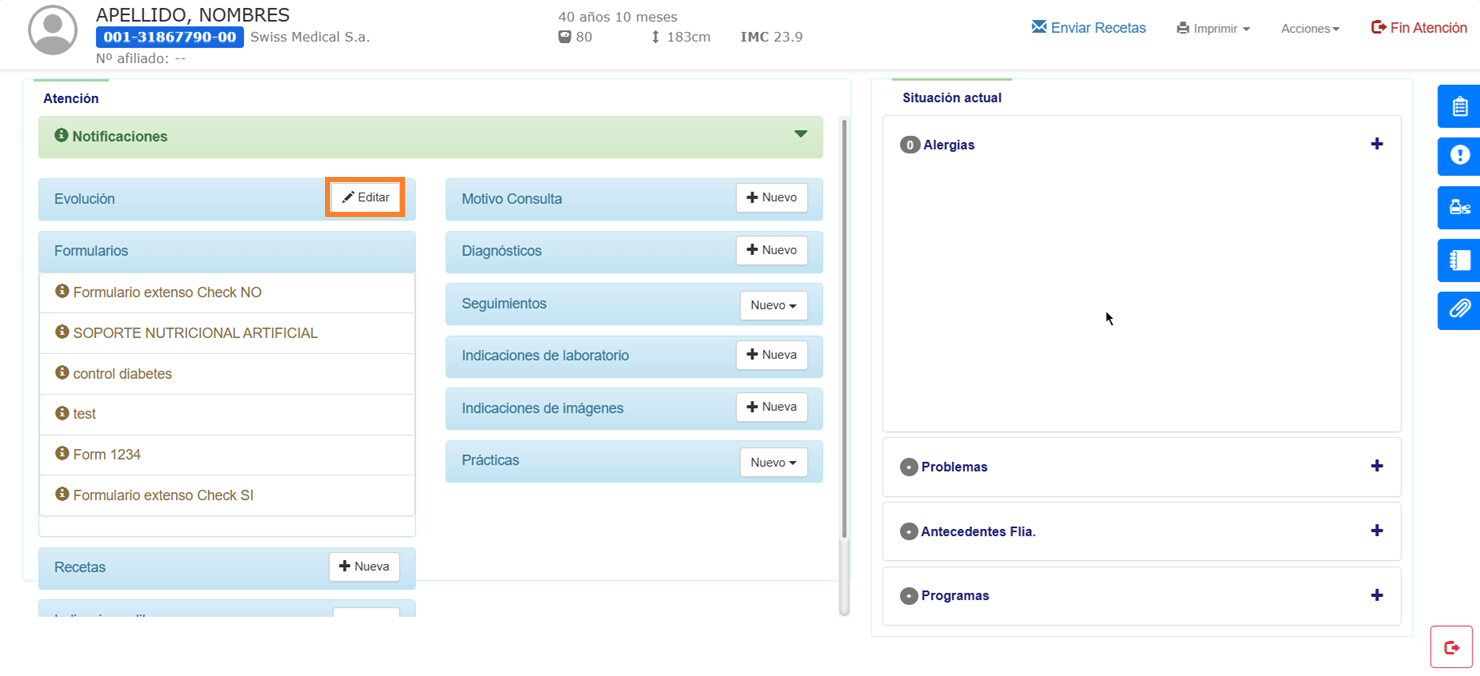Open the exclamation alert sidebar icon
The width and height of the screenshot is (1480, 676).
pyautogui.click(x=1459, y=155)
